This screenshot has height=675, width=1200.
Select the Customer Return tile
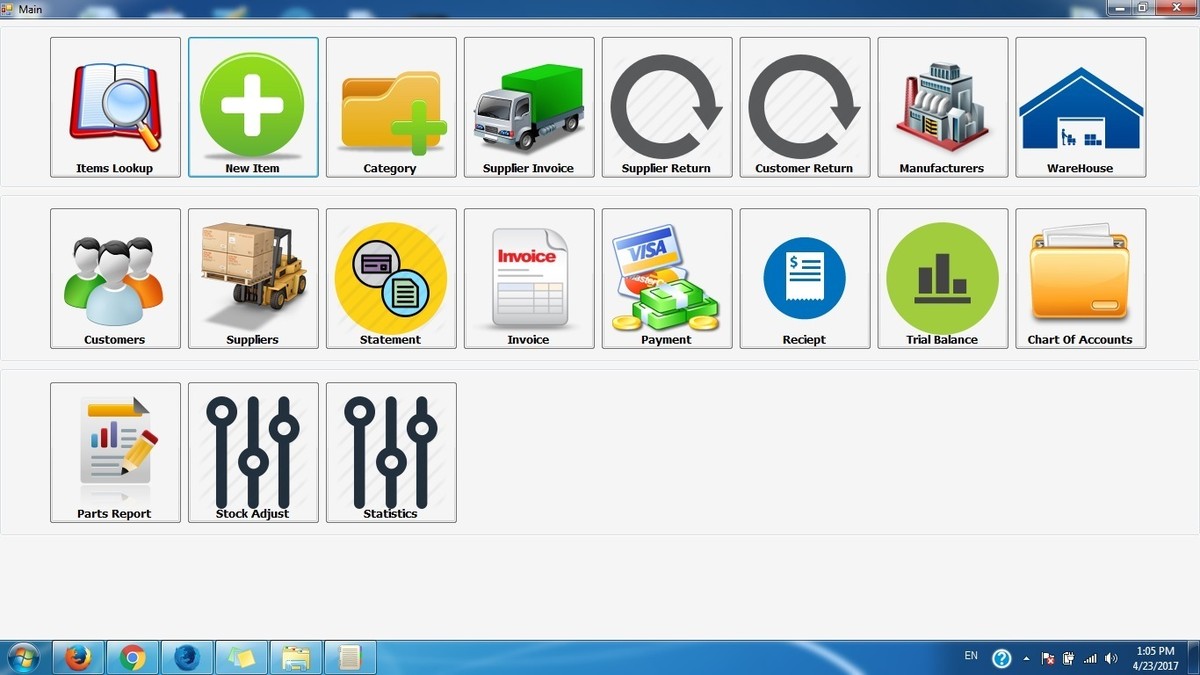click(805, 107)
